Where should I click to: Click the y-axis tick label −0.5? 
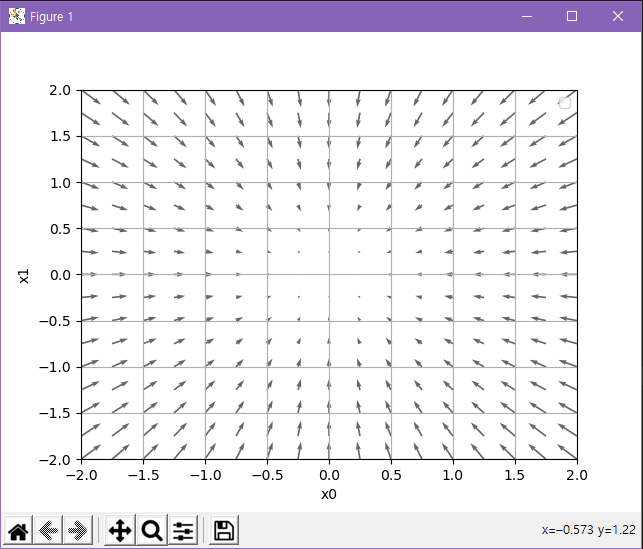point(55,321)
